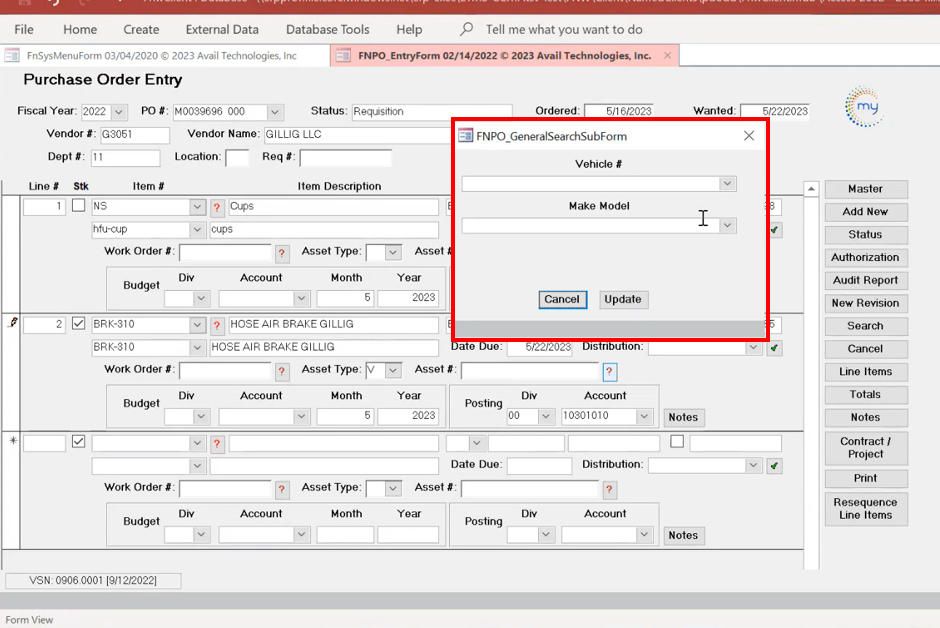This screenshot has width=940, height=628.
Task: Open the Make Model dropdown list
Action: [727, 226]
